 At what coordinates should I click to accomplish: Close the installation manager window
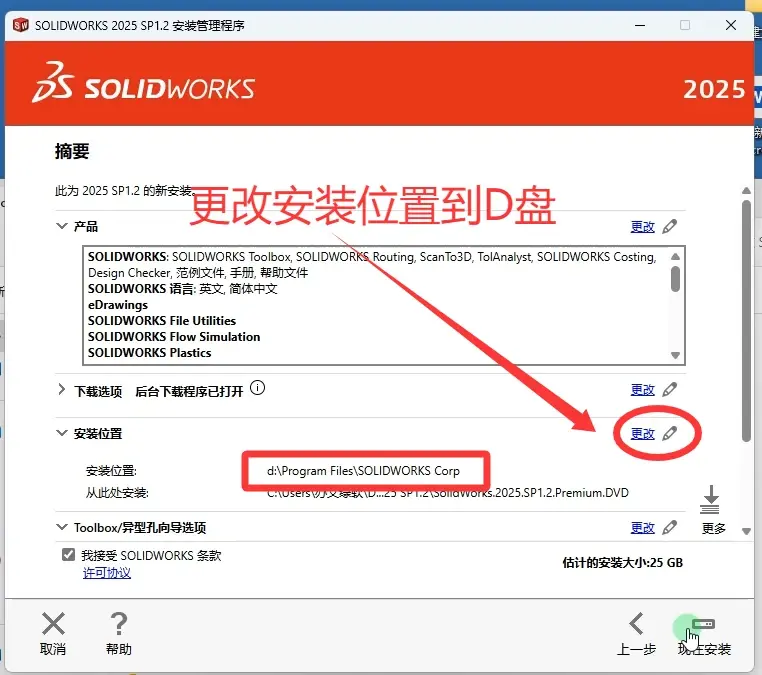730,25
